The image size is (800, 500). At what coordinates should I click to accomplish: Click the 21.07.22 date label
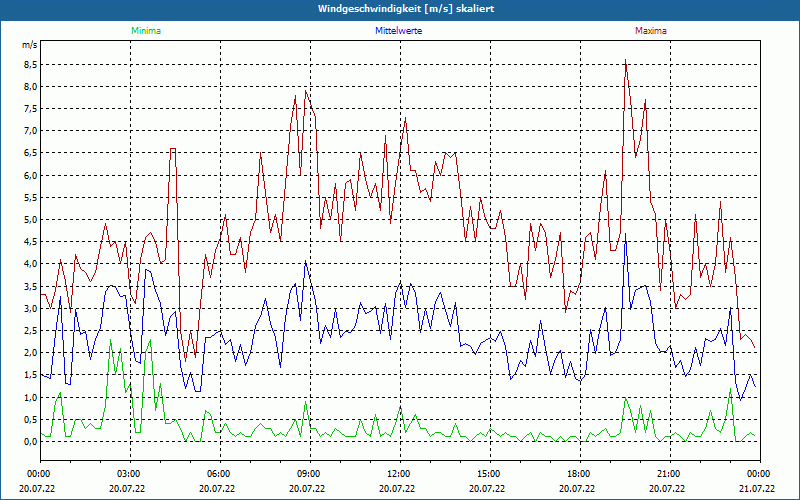click(757, 488)
